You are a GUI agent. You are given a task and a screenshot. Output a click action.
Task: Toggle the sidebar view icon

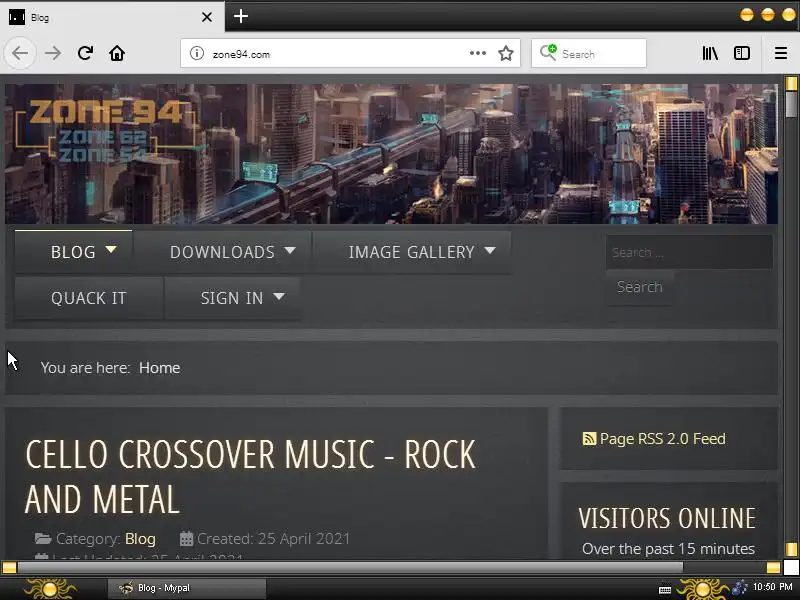741,53
